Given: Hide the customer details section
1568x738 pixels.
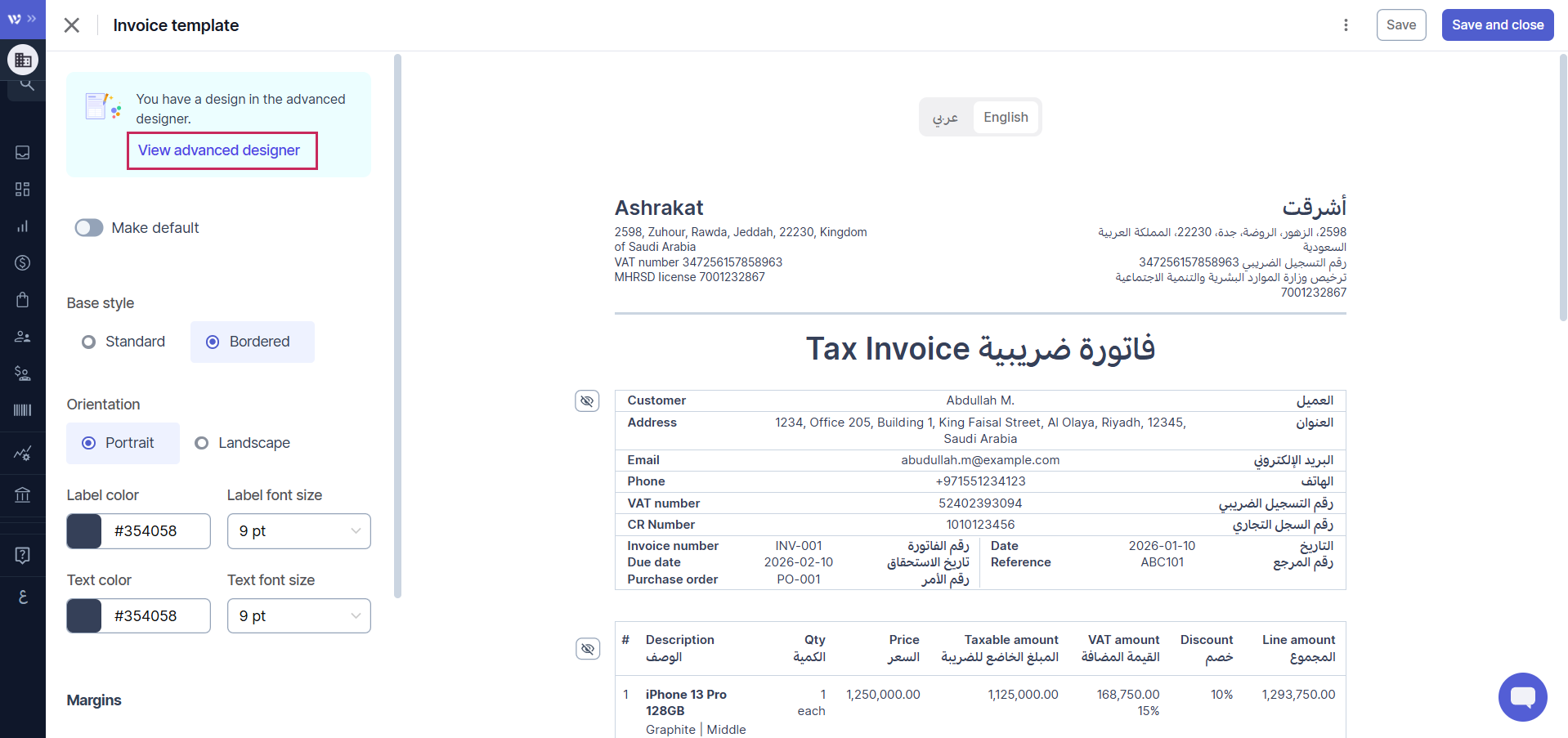Looking at the screenshot, I should point(587,401).
